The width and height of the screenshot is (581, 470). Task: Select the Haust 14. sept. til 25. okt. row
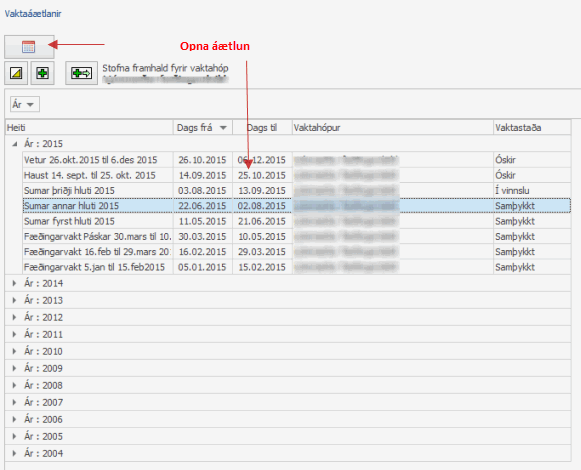[x=296, y=175]
